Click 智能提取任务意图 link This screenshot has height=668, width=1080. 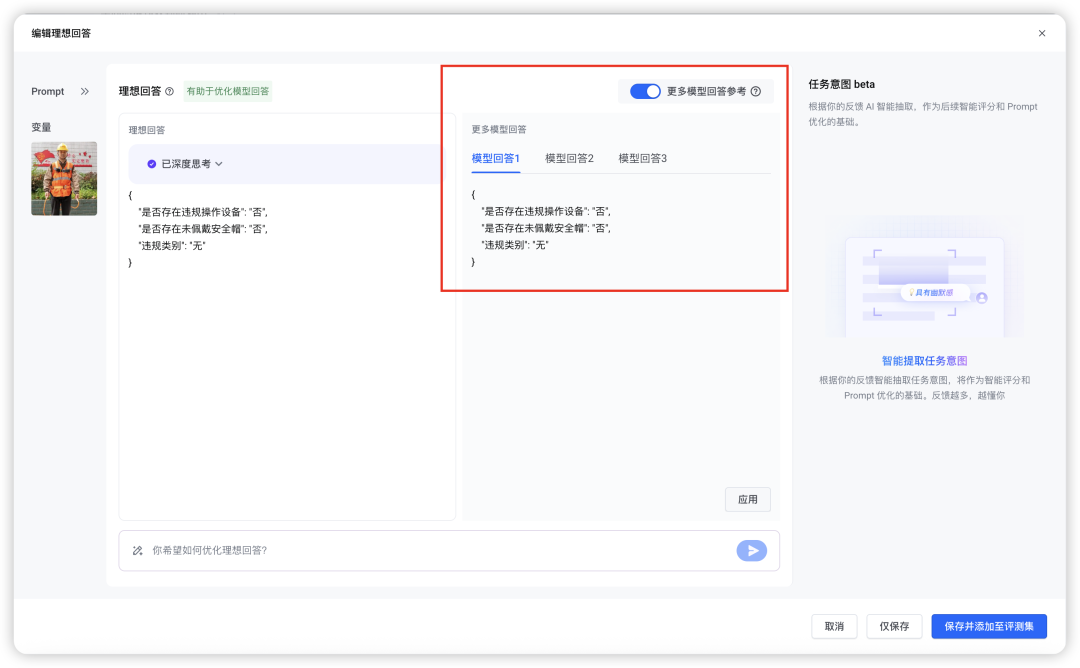pyautogui.click(x=924, y=361)
